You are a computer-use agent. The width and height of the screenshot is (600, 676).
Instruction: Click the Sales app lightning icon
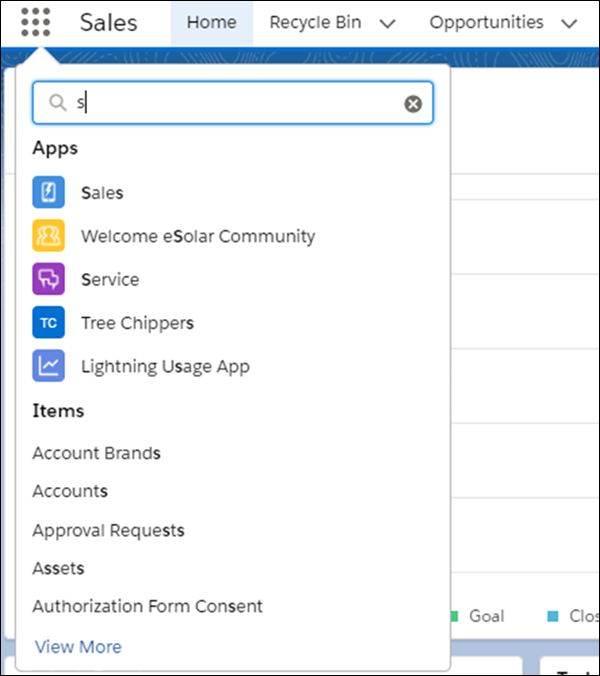[49, 192]
